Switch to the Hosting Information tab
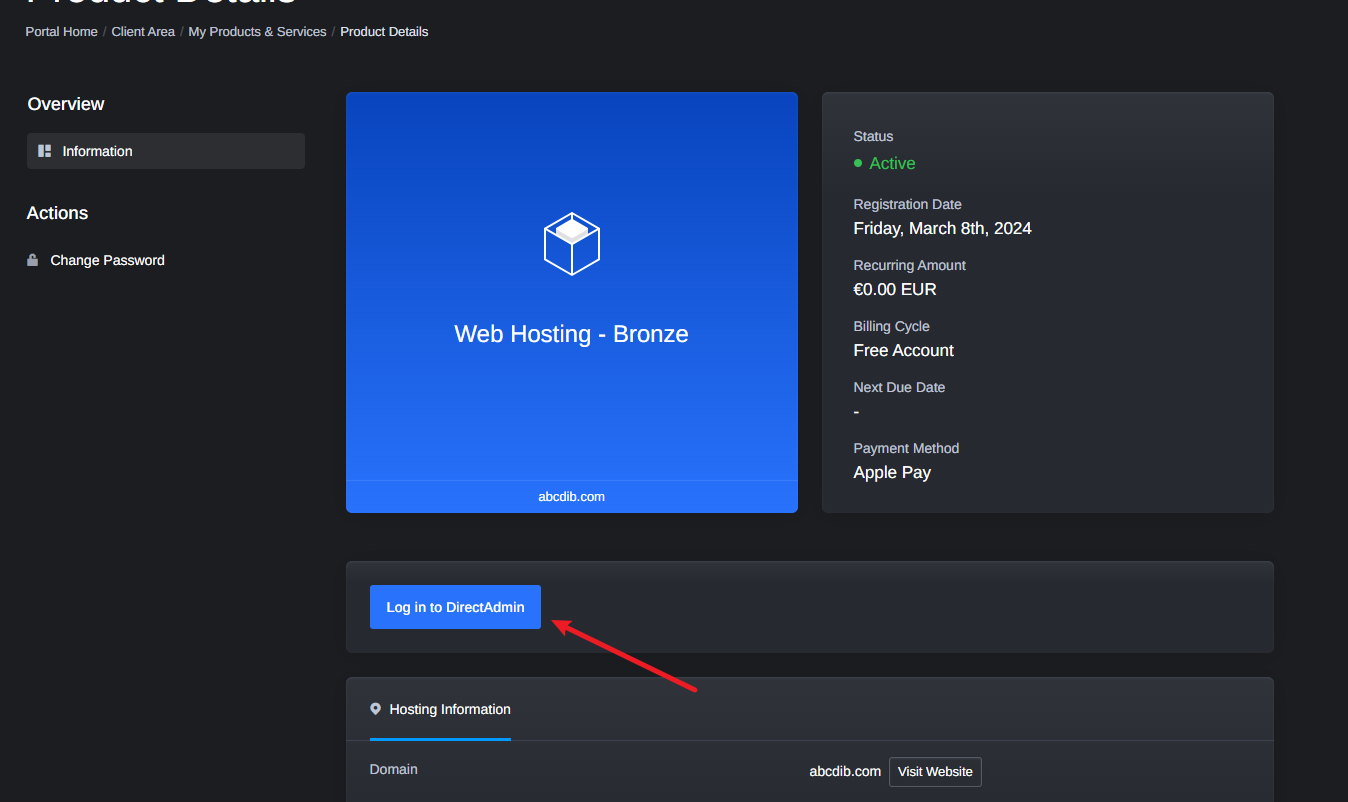Viewport: 1348px width, 802px height. pyautogui.click(x=440, y=709)
